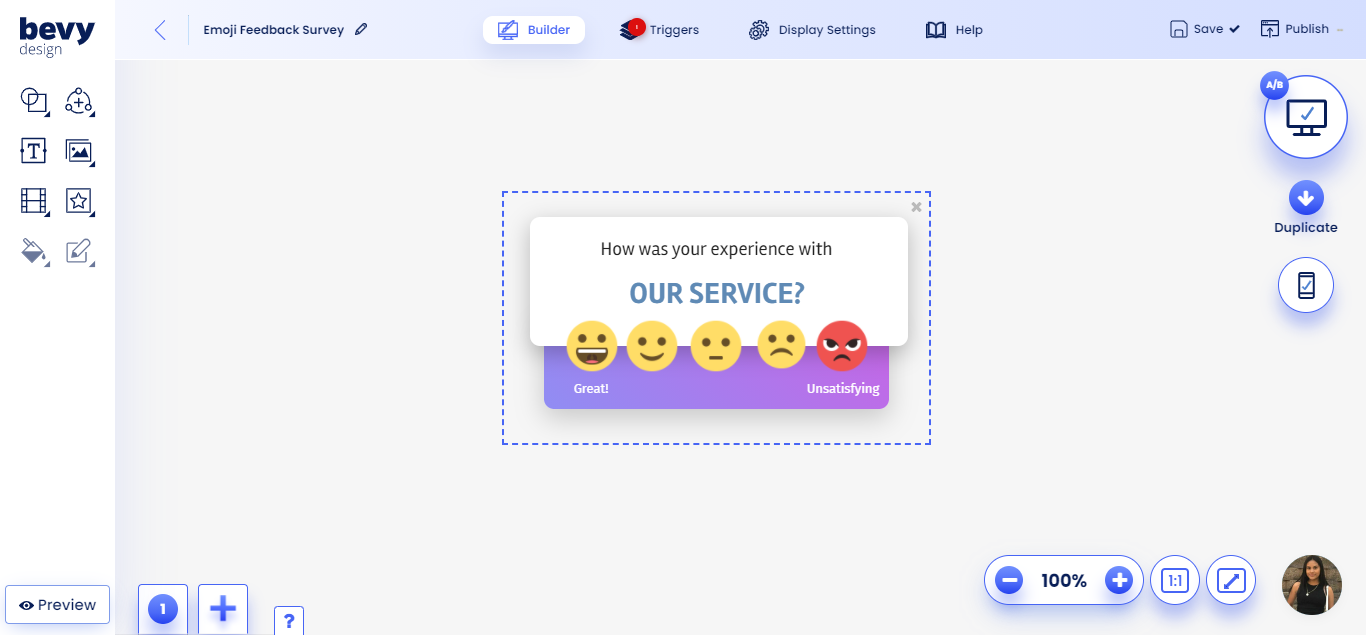Select the Fill color bucket tool

pos(34,251)
